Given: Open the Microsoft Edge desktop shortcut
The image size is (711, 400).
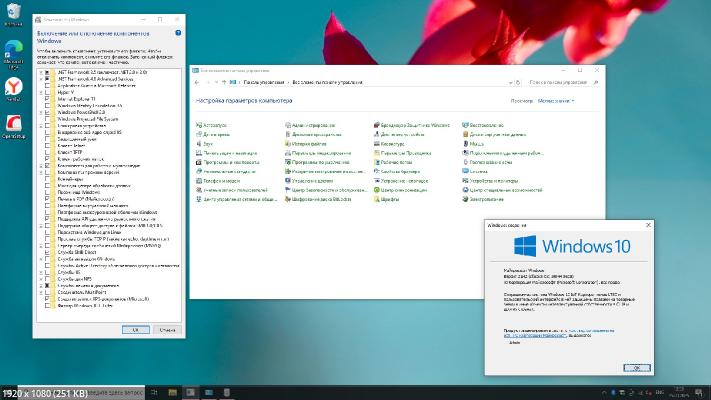Looking at the screenshot, I should pyautogui.click(x=14, y=54).
